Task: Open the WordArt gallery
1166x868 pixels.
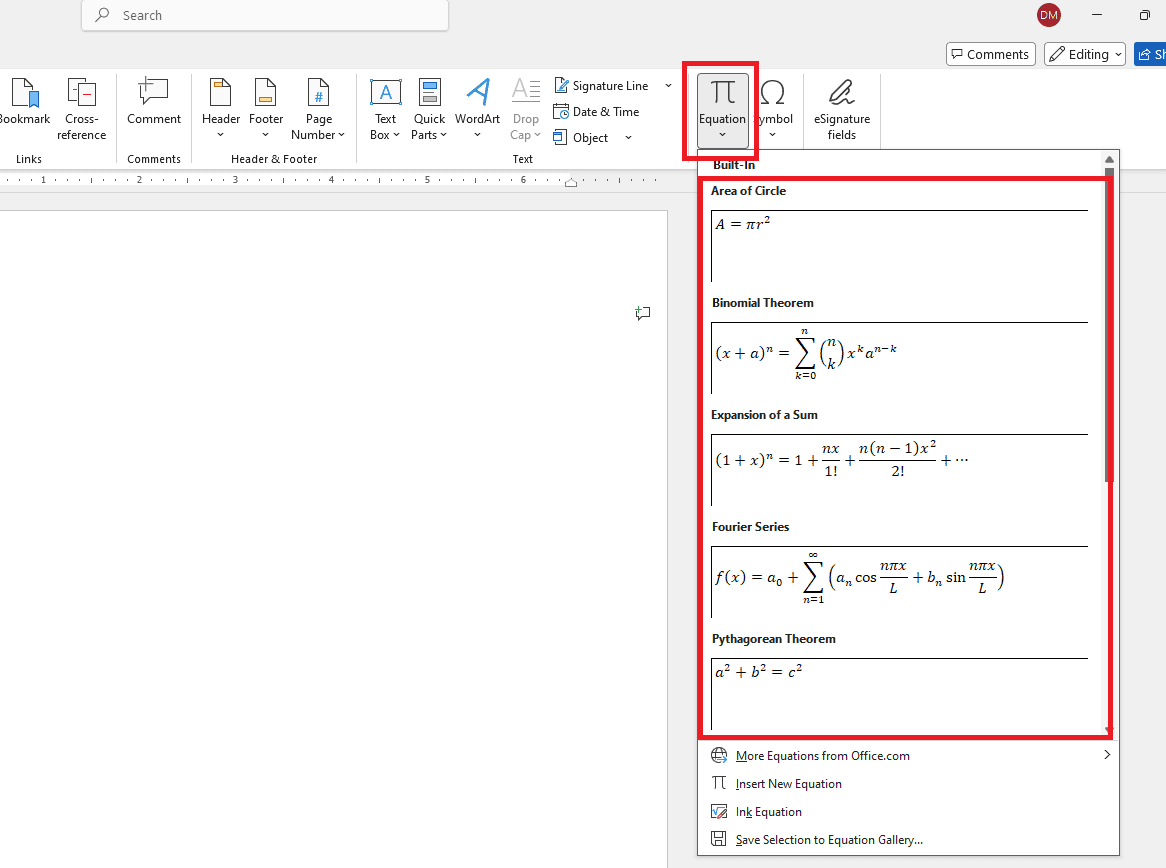Action: pyautogui.click(x=477, y=109)
